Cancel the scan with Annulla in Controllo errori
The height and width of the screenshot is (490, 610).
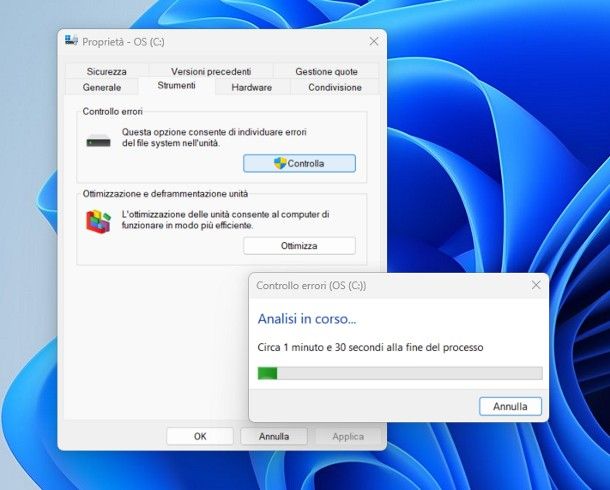click(x=510, y=406)
